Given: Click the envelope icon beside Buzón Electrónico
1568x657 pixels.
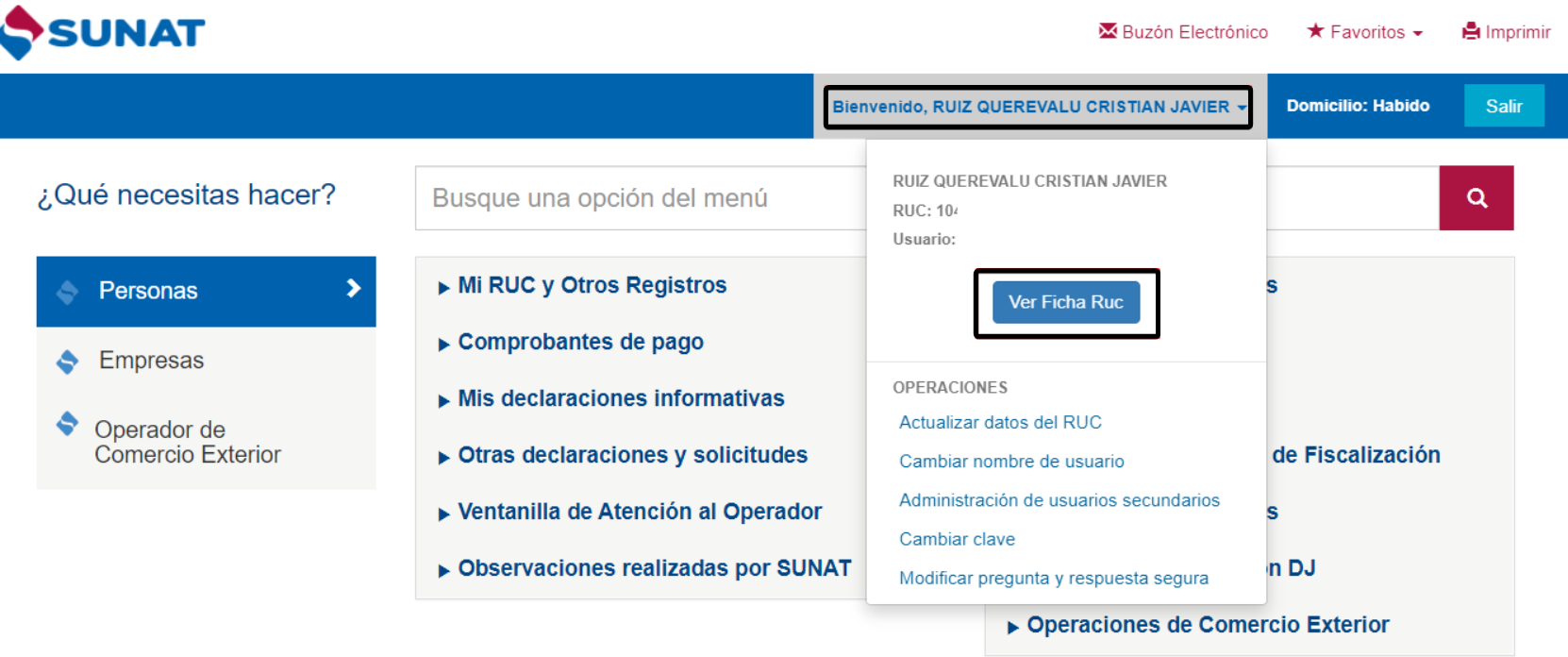Looking at the screenshot, I should [x=1108, y=31].
